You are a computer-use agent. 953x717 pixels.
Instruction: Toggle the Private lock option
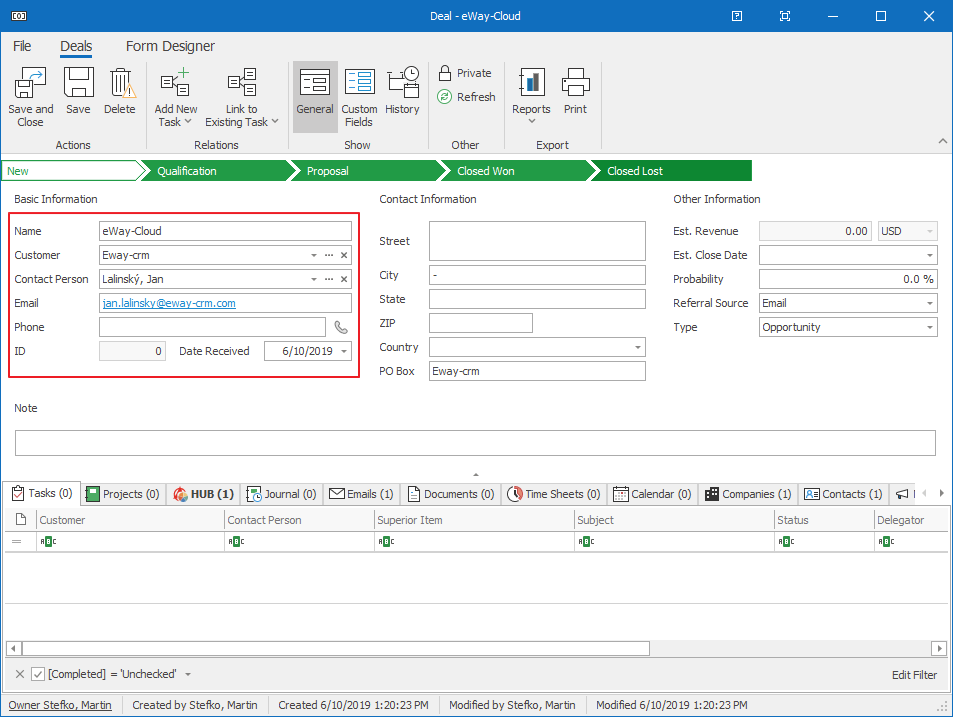click(x=465, y=73)
